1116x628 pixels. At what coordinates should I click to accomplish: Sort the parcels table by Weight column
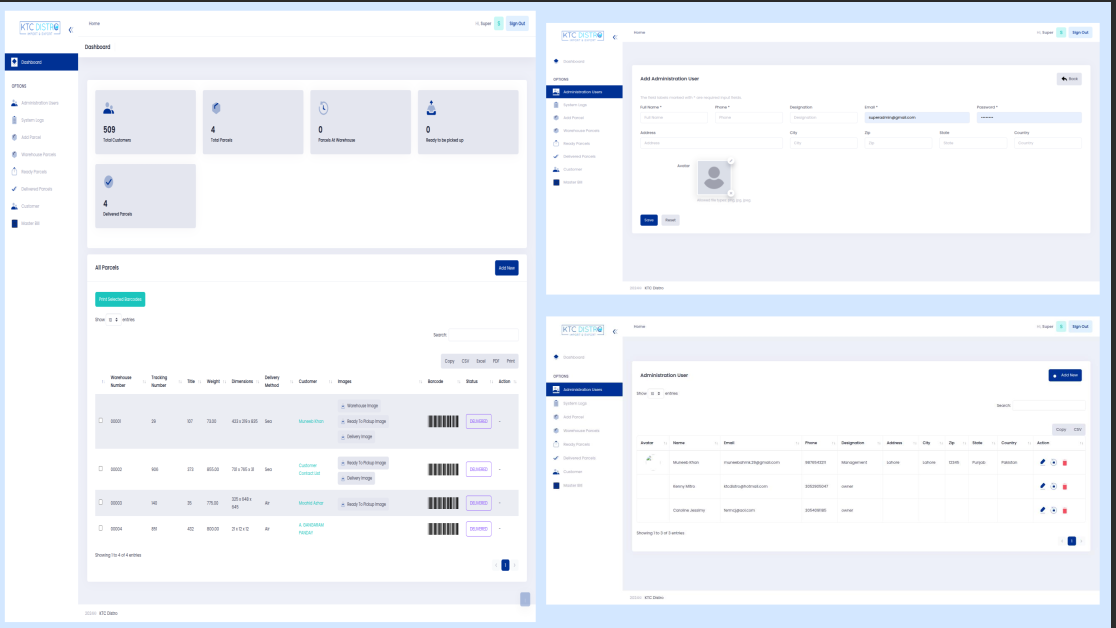pyautogui.click(x=214, y=381)
